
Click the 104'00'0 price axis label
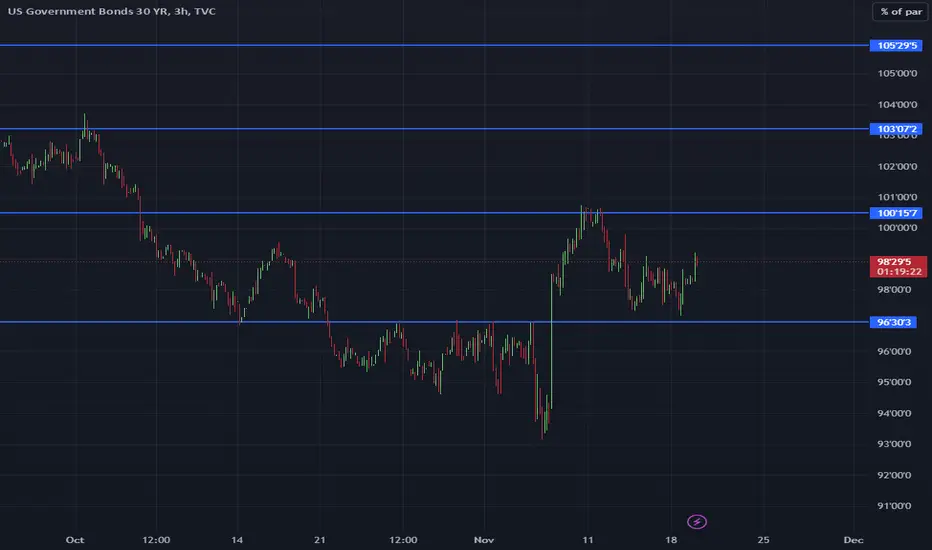coord(897,105)
